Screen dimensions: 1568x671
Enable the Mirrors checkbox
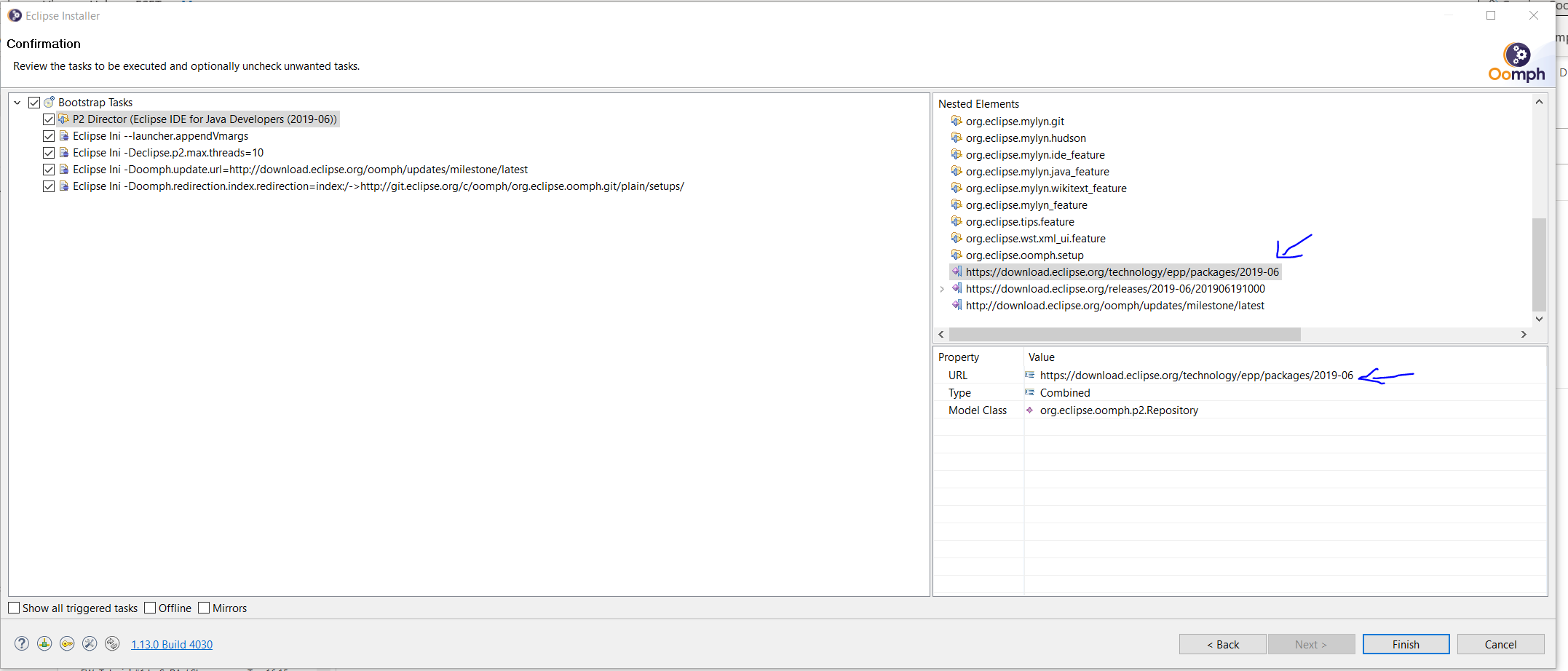(204, 608)
